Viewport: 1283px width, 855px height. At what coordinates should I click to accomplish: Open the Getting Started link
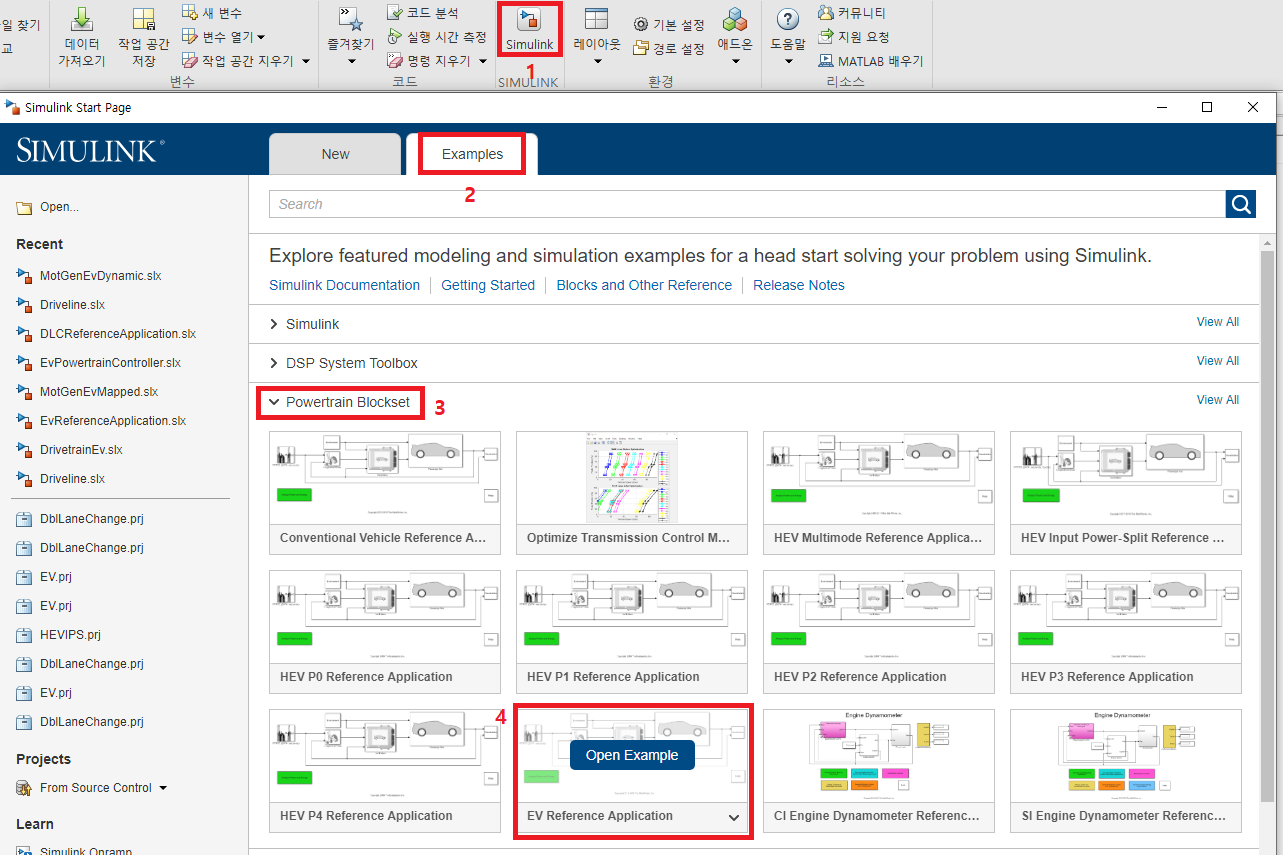(x=488, y=285)
